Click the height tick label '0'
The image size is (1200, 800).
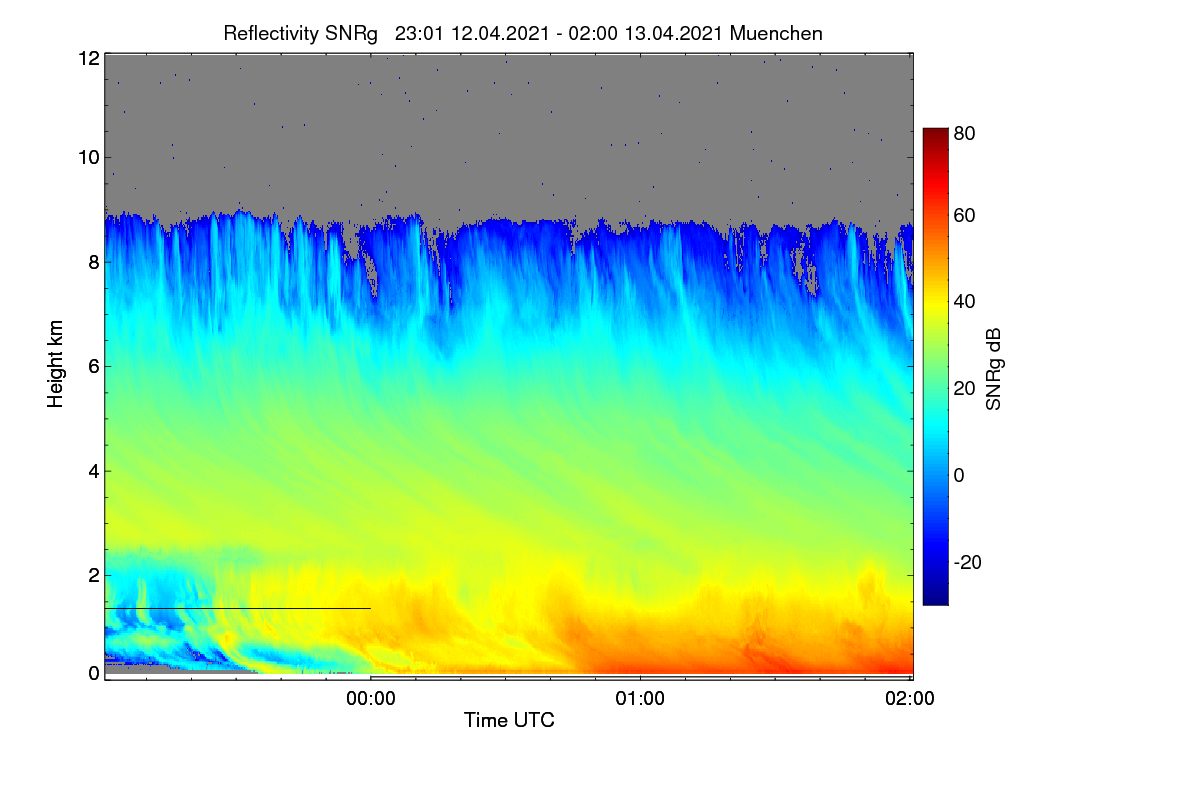tap(93, 673)
